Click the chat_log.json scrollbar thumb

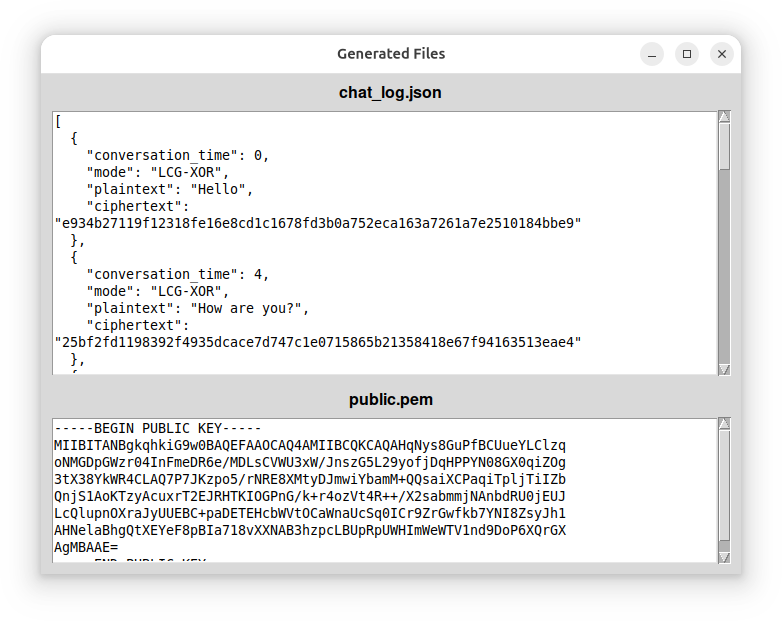[x=724, y=146]
